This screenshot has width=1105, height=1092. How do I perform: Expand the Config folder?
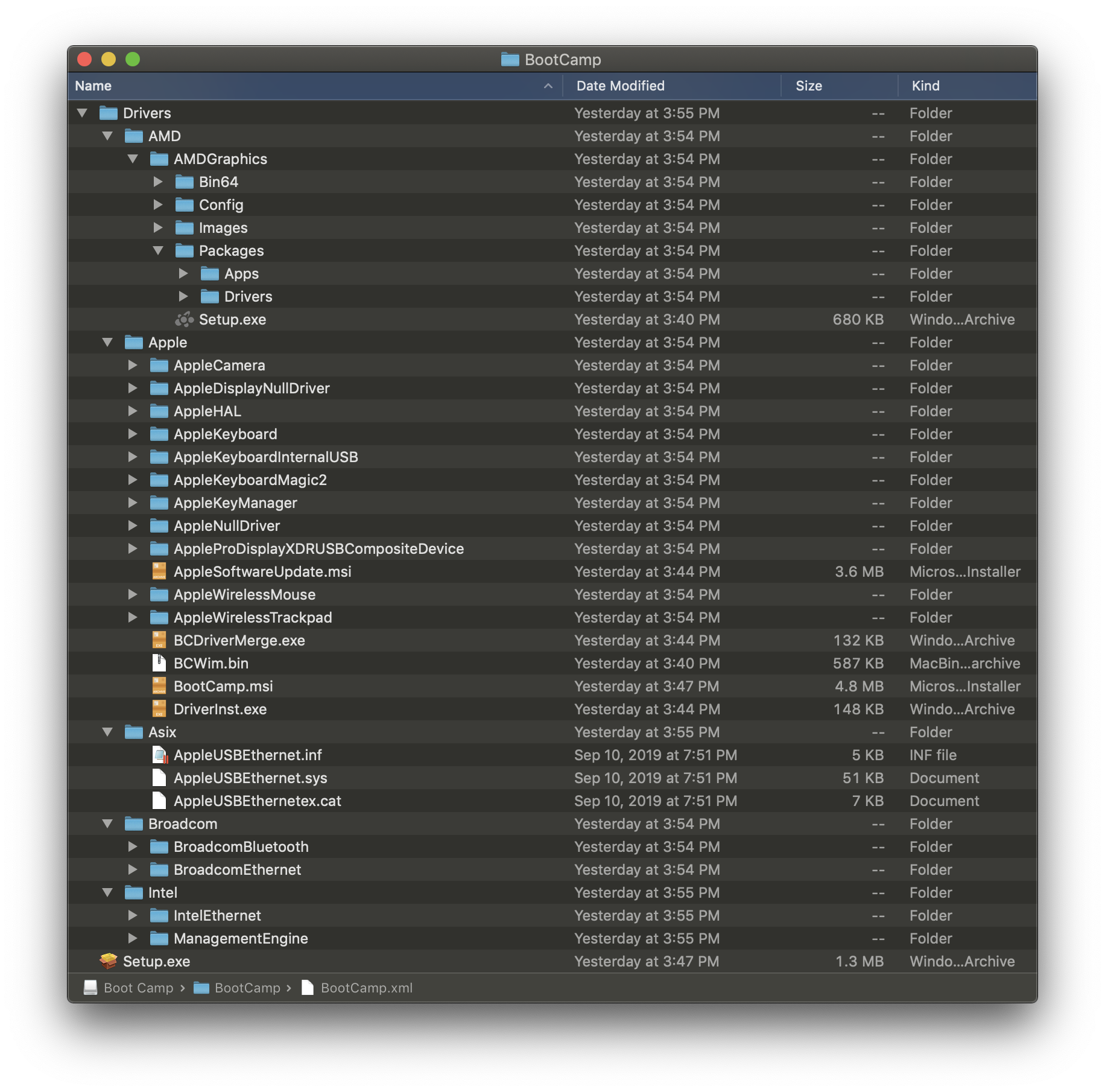pos(158,205)
